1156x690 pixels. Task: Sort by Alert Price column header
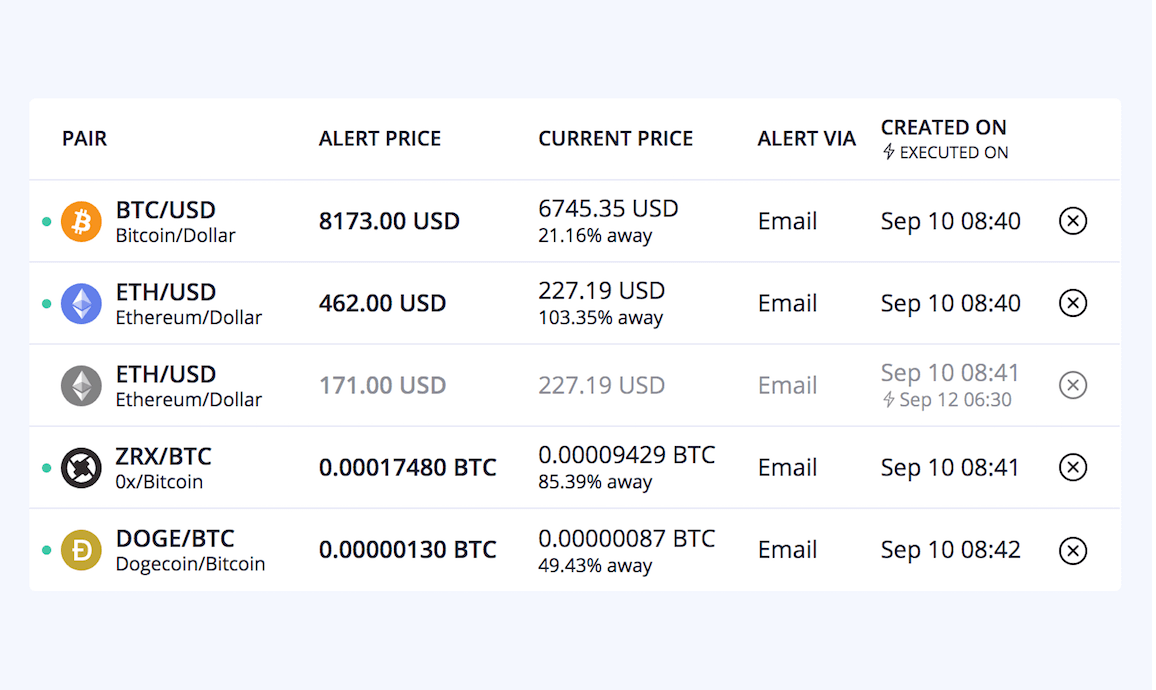(379, 139)
